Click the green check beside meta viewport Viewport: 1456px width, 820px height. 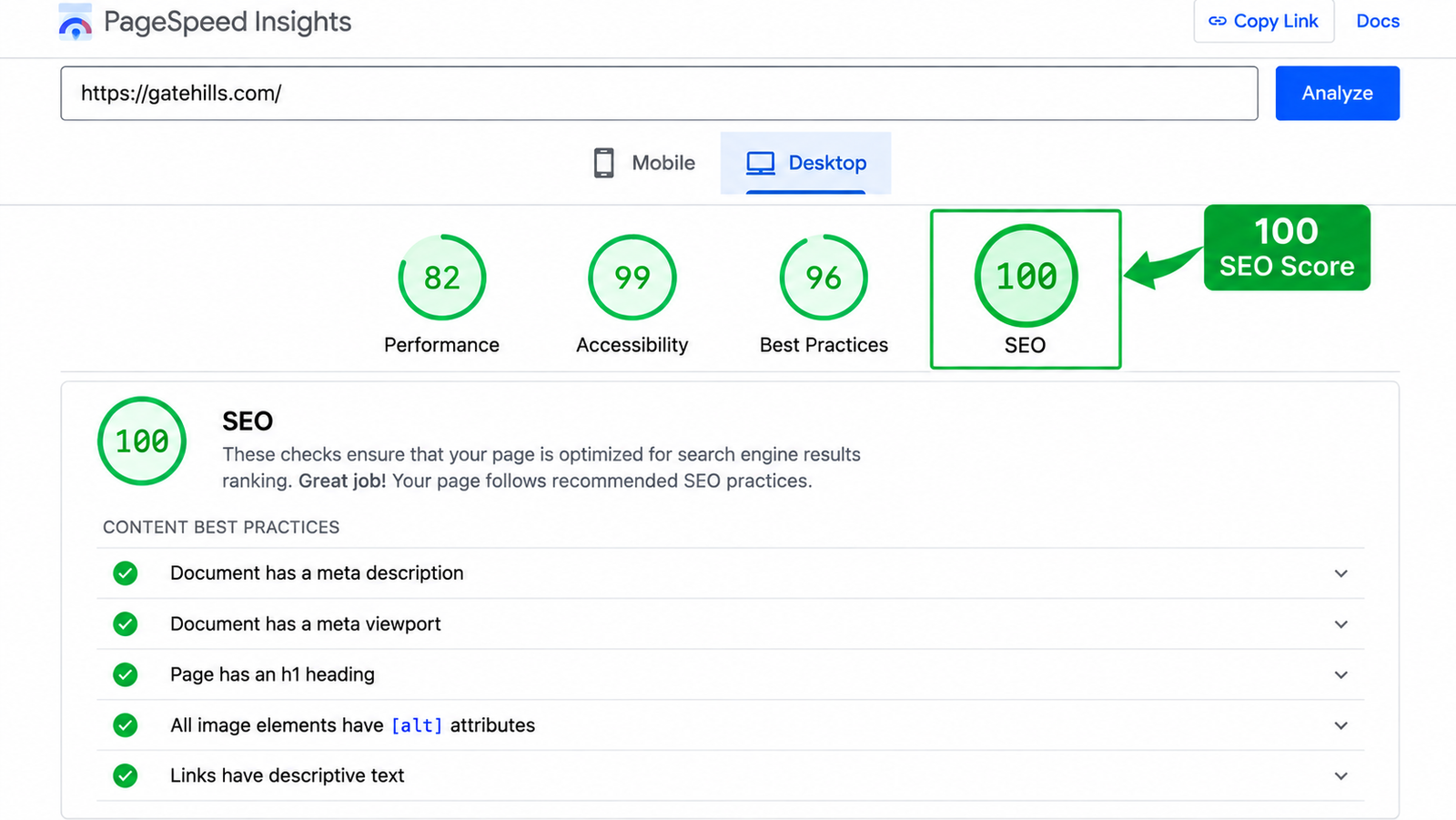click(x=126, y=624)
